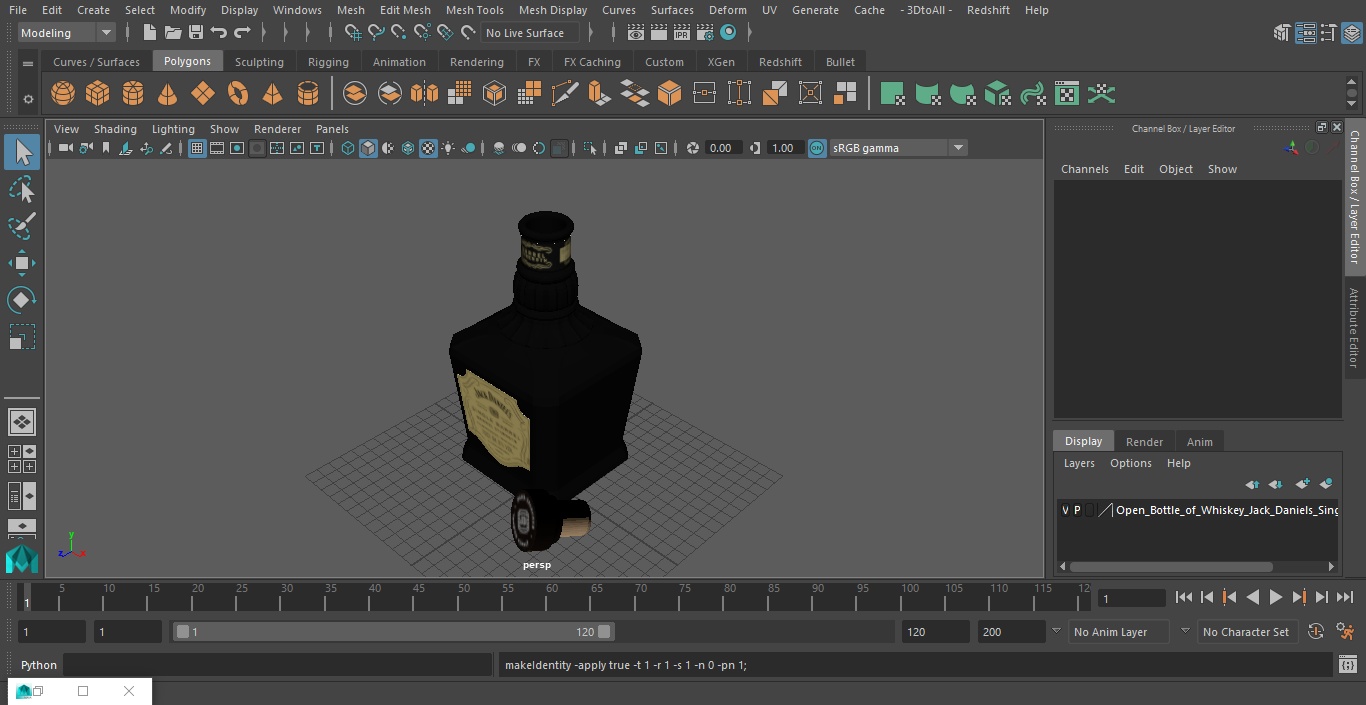Create a polygon cube from the shelf

(98, 94)
